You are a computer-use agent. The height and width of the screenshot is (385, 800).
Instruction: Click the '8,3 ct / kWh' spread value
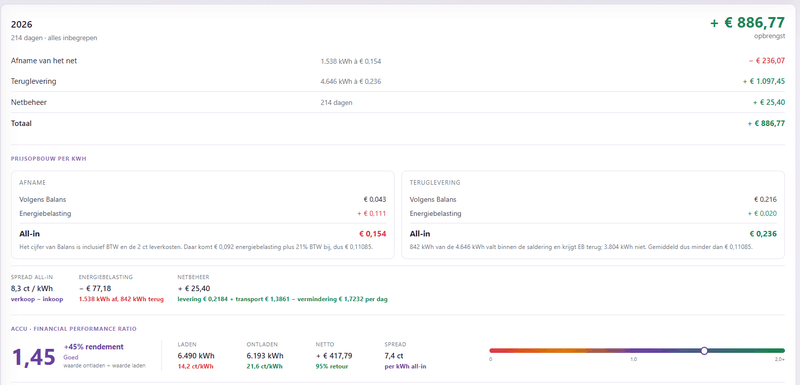click(31, 288)
